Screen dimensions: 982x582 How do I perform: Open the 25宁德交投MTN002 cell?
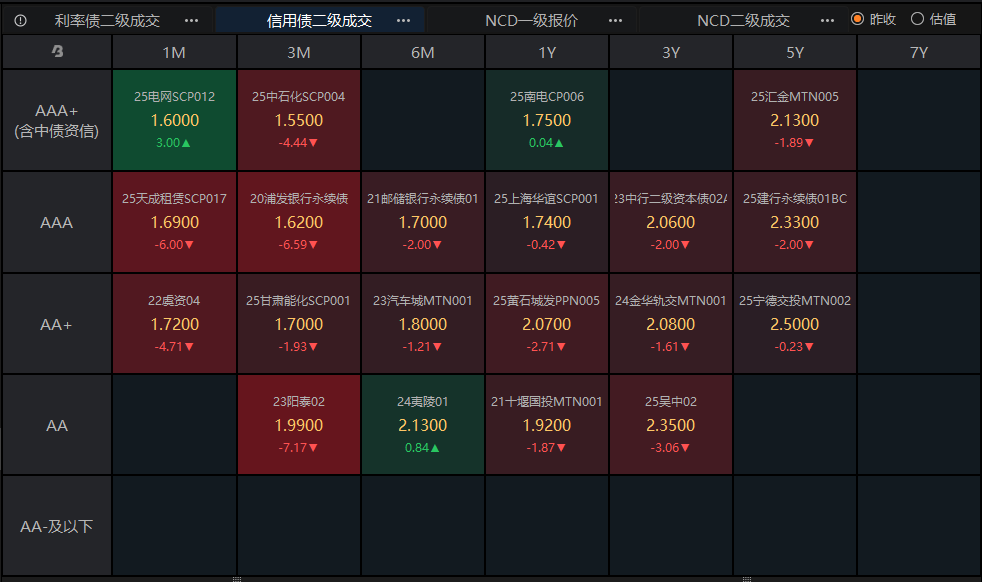click(795, 324)
